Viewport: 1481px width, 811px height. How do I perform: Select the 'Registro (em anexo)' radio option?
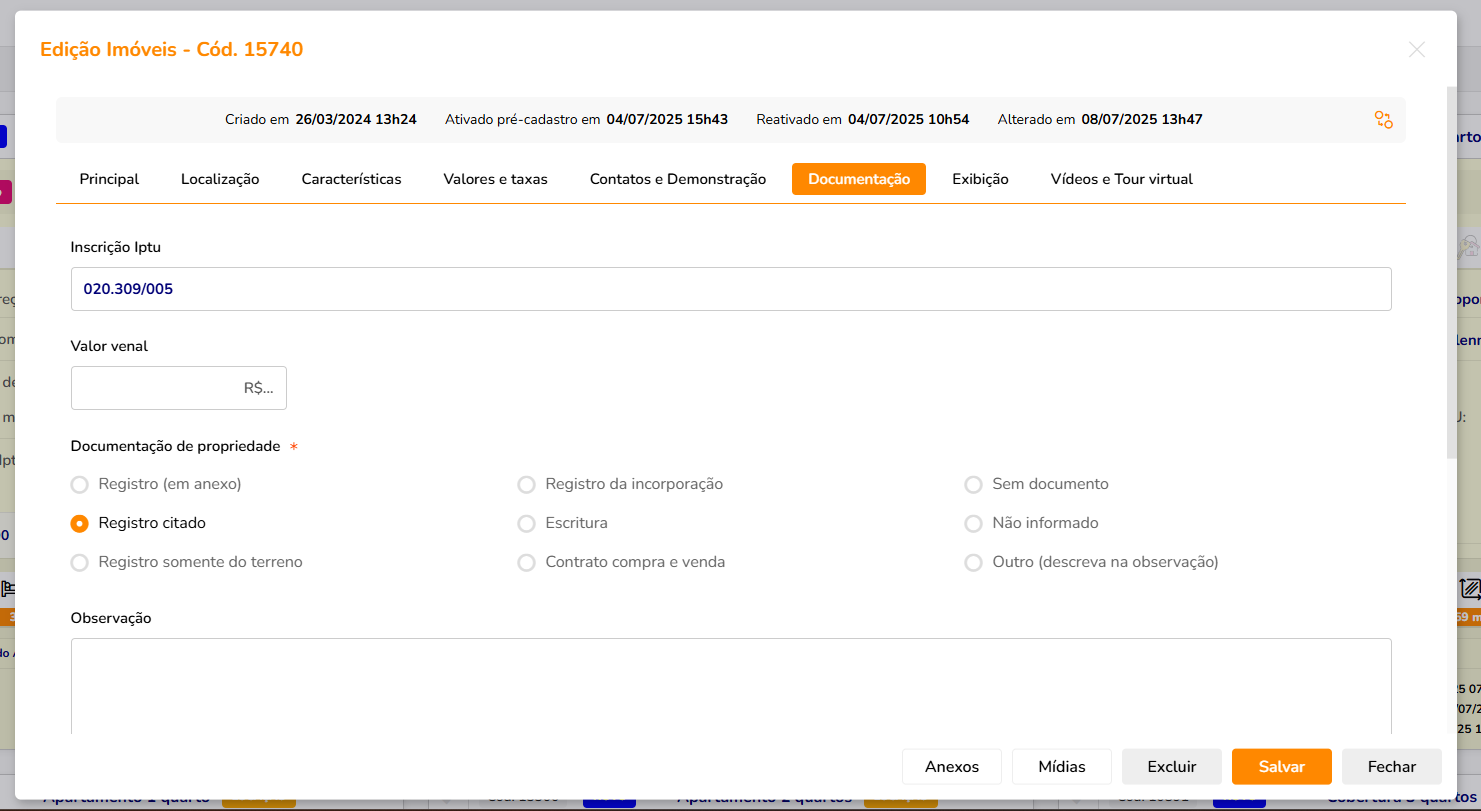[80, 485]
